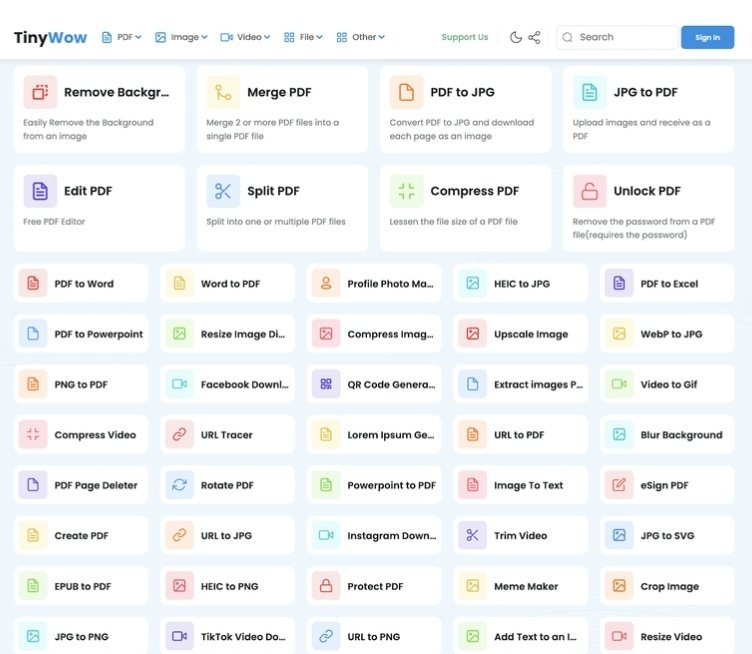Screen dimensions: 752x654
Task: Click the Rotate PDF icon
Action: coord(179,485)
